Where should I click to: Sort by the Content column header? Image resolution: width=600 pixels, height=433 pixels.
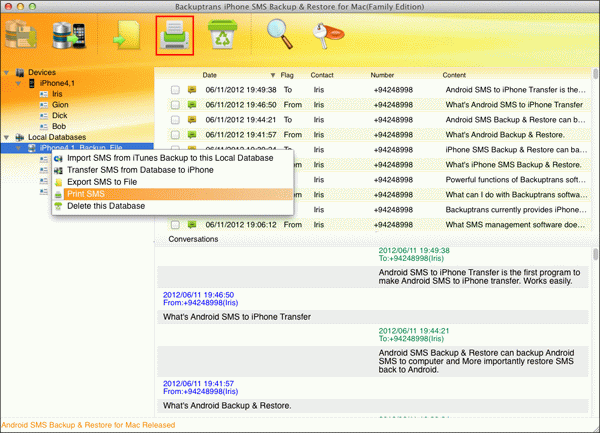click(x=454, y=75)
